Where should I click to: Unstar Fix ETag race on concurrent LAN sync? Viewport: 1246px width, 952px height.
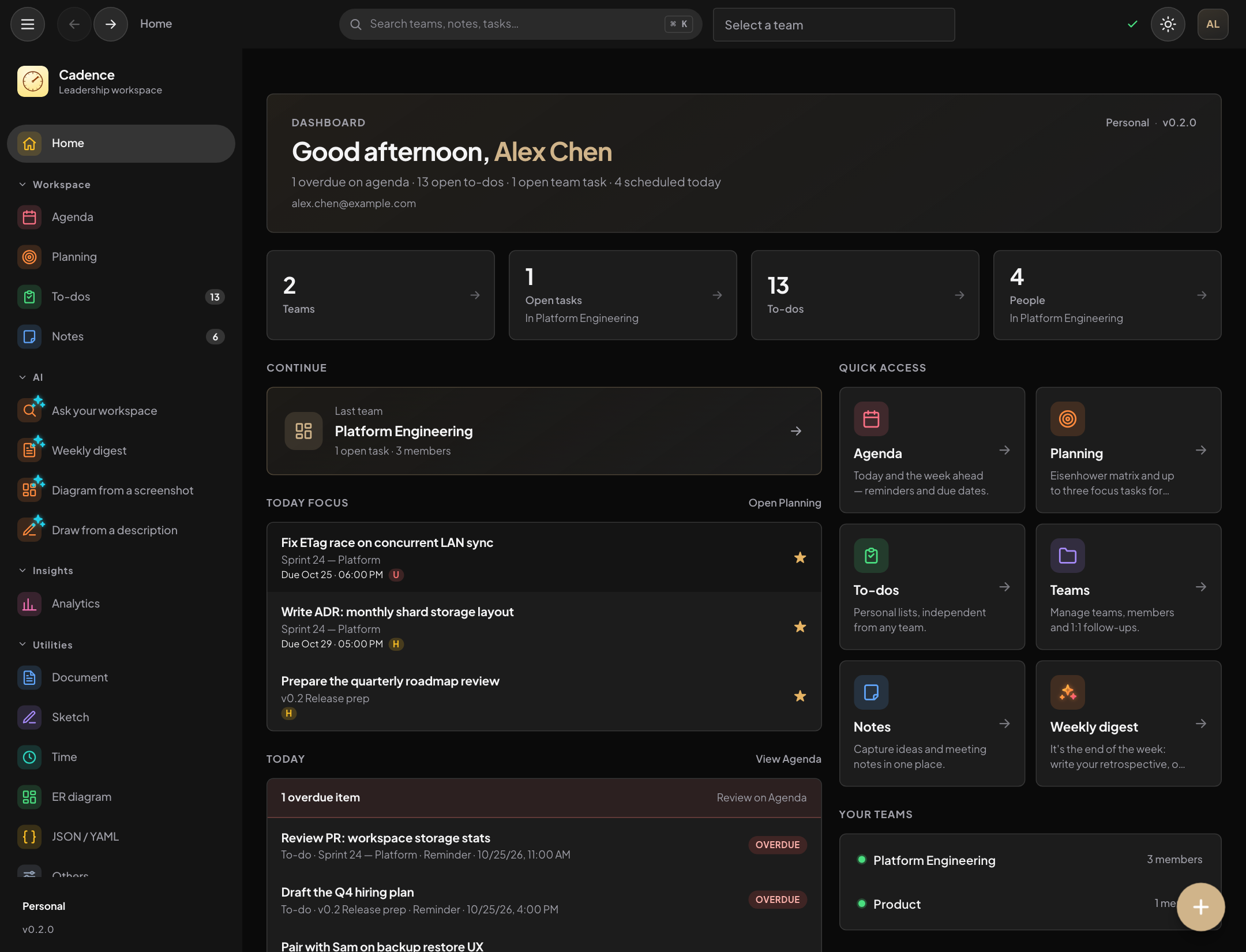[800, 557]
